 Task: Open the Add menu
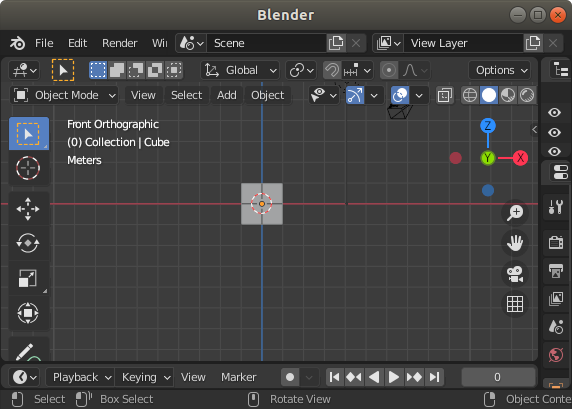tap(227, 95)
